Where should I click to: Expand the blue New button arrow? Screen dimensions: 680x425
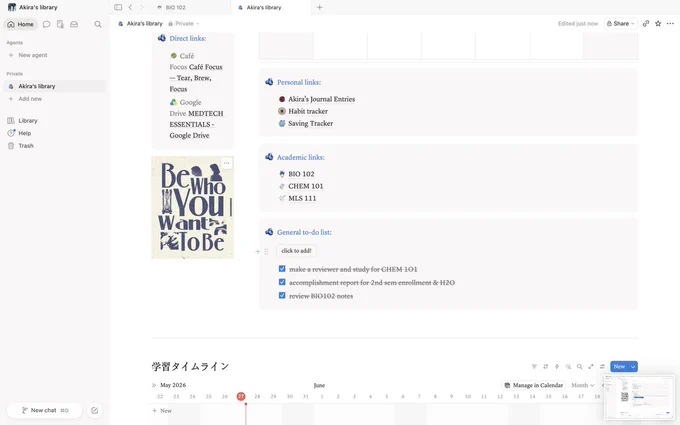point(633,366)
